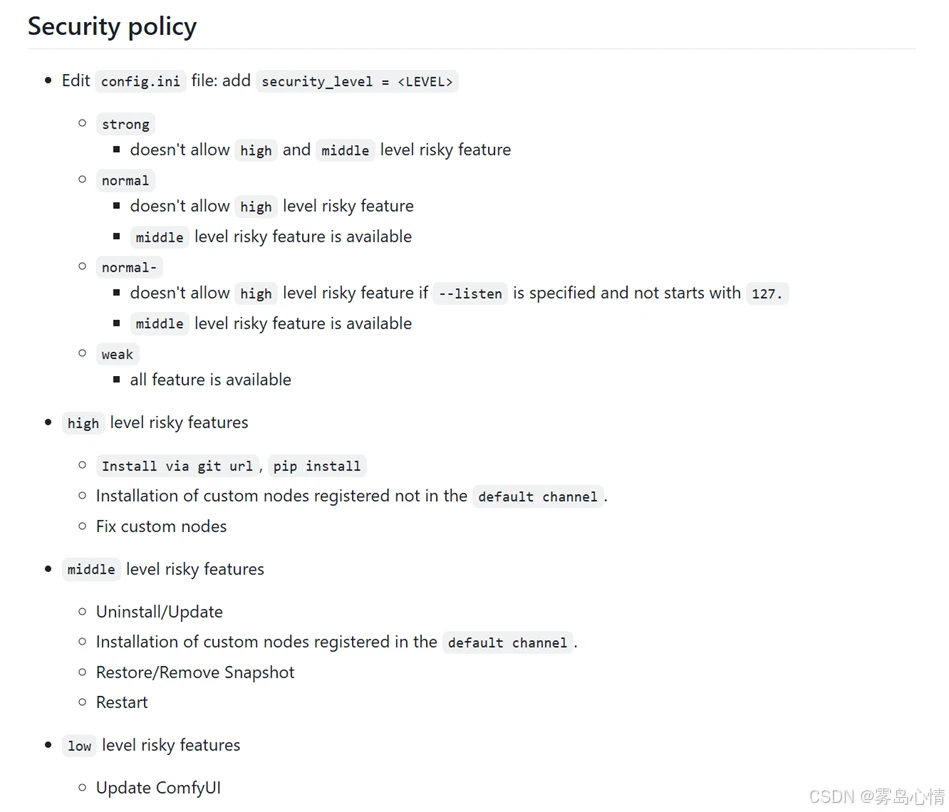Click the CSDN watermark text

point(876,796)
